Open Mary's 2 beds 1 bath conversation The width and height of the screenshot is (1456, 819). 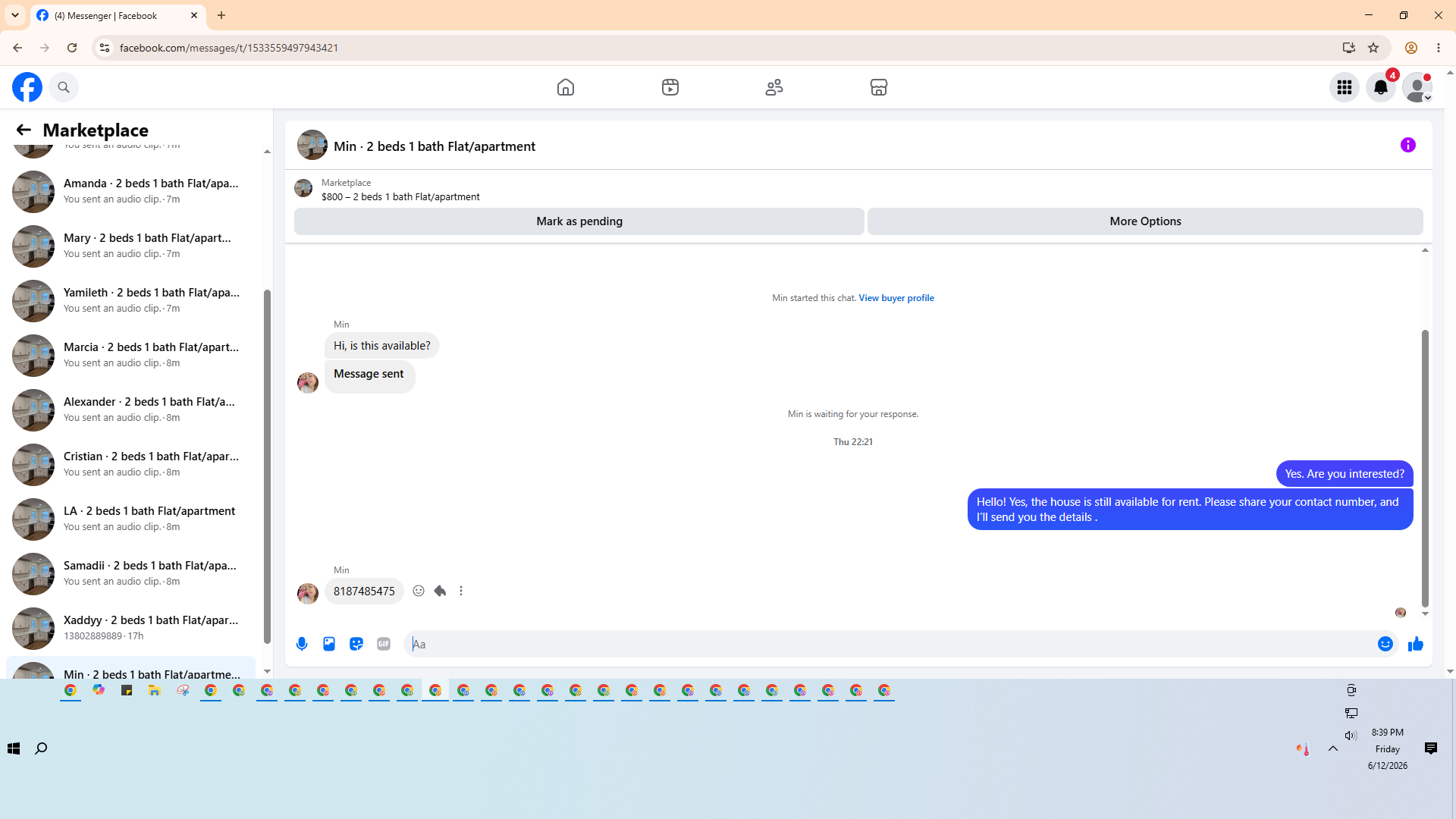tap(130, 246)
